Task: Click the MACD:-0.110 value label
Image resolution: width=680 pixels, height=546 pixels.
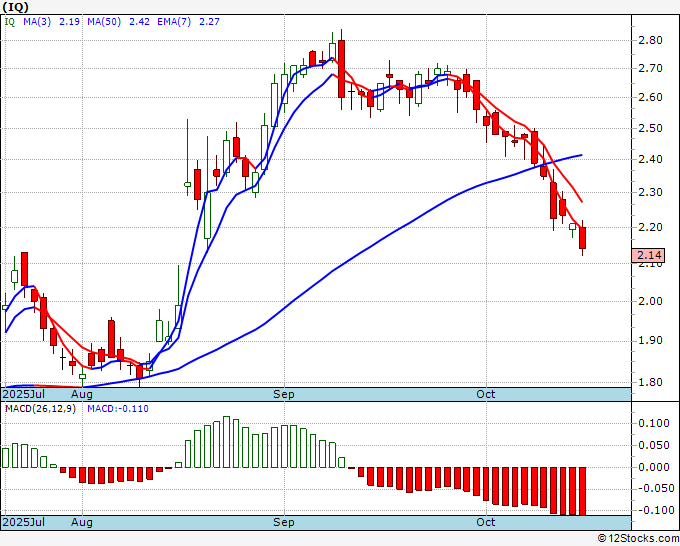Action: click(x=118, y=409)
